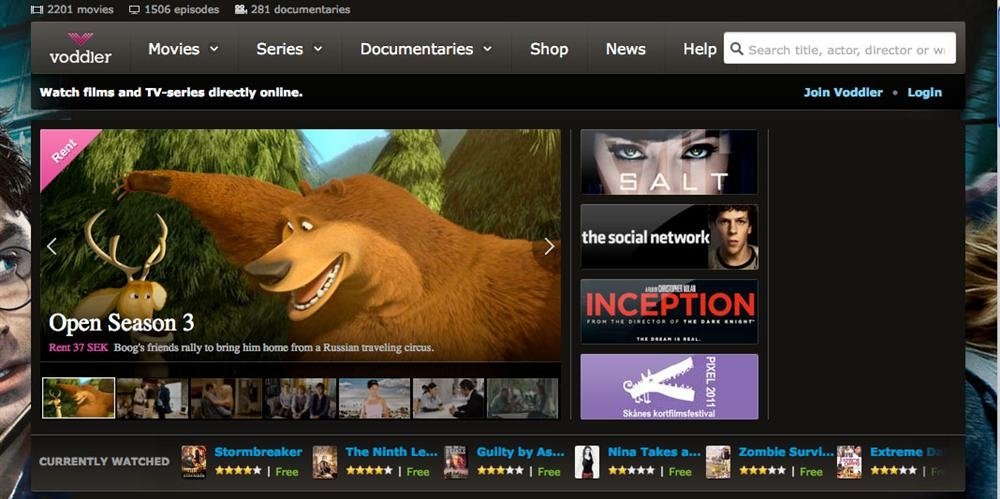The image size is (1000, 499).
Task: Open The Social Network banner
Action: 669,237
